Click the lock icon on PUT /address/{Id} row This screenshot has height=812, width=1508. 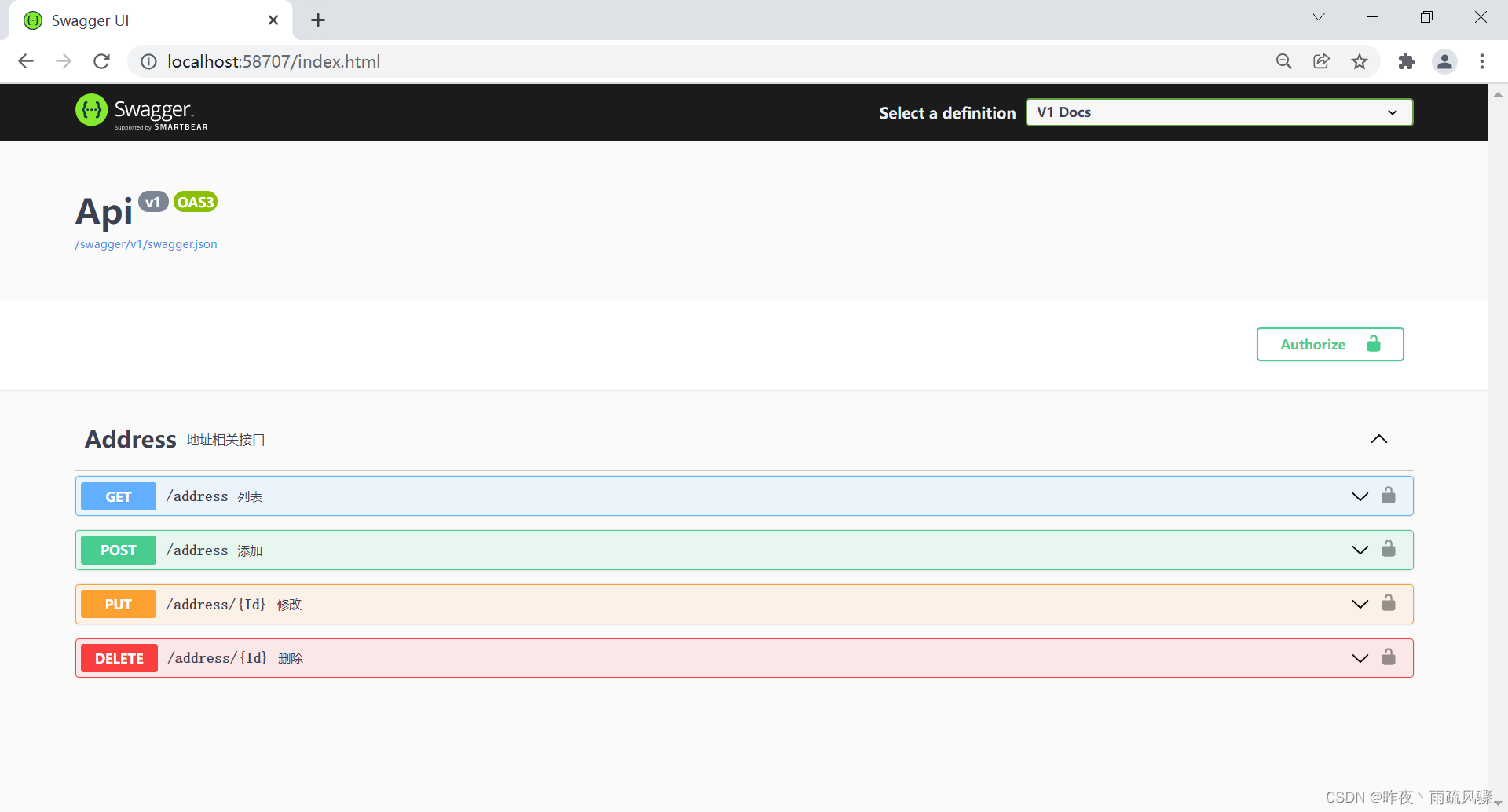coord(1389,602)
